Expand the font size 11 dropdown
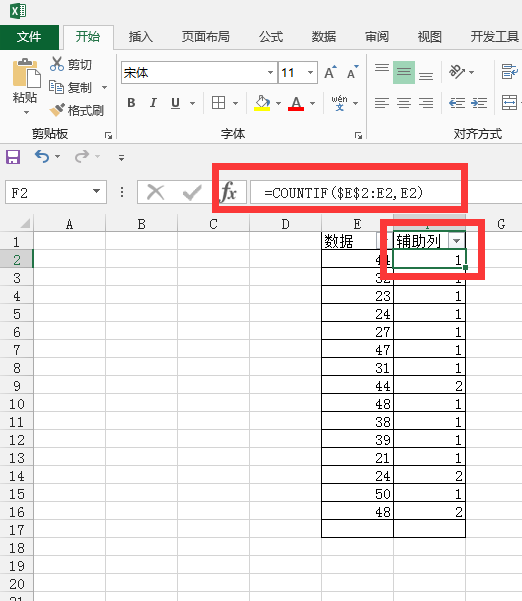The image size is (522, 601). click(x=310, y=72)
